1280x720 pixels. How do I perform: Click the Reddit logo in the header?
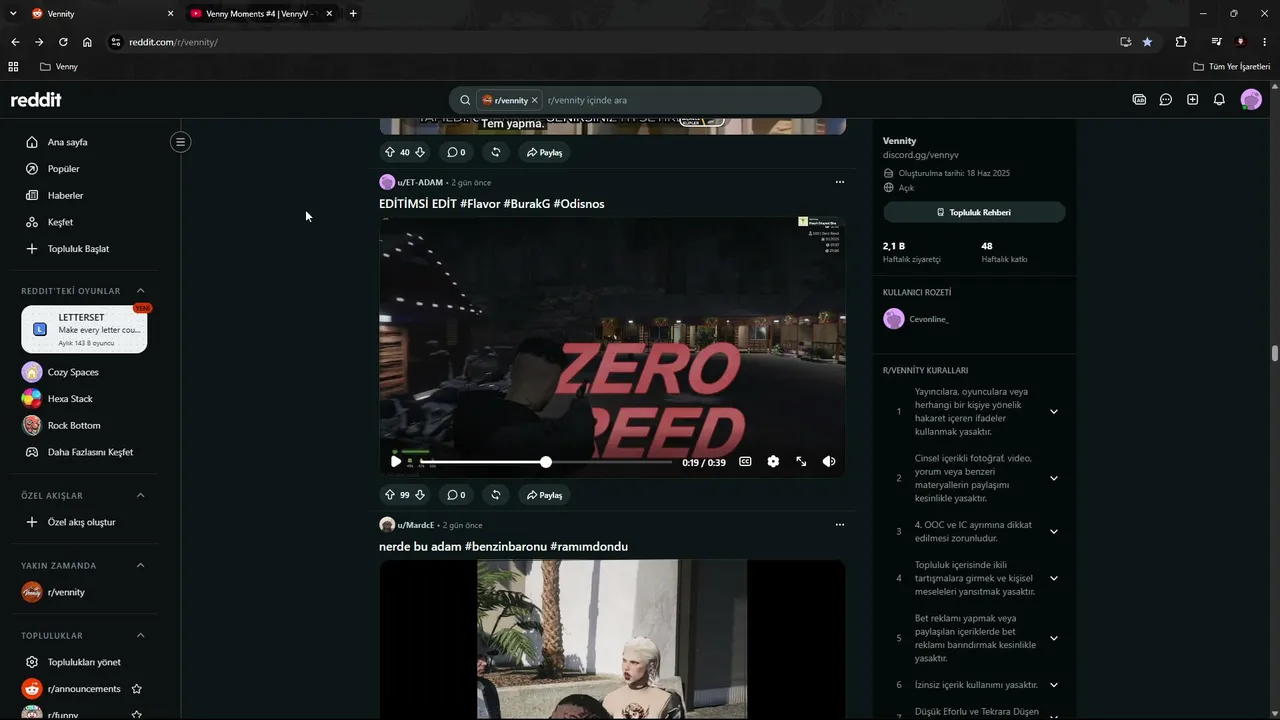36,100
